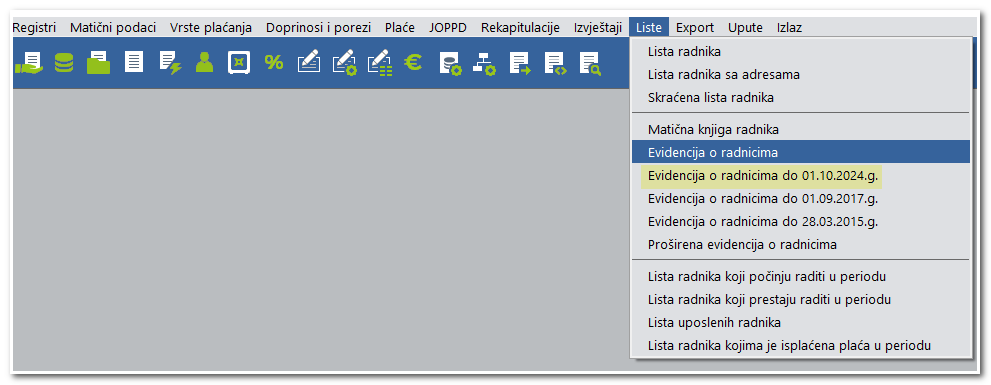Click the plain white document toolbar icon
The height and width of the screenshot is (385, 991).
click(134, 63)
